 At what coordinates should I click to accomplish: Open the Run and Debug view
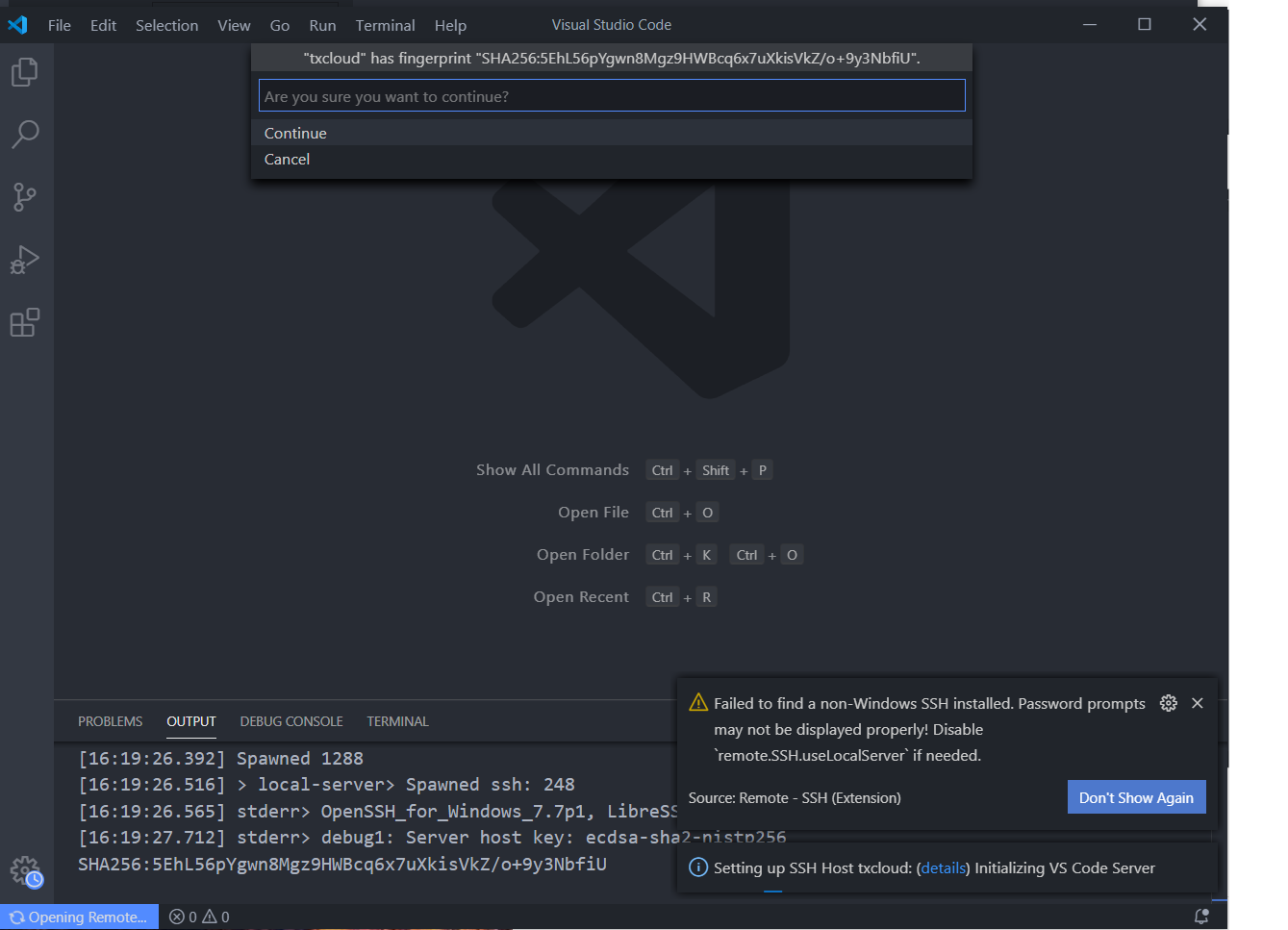(x=25, y=260)
